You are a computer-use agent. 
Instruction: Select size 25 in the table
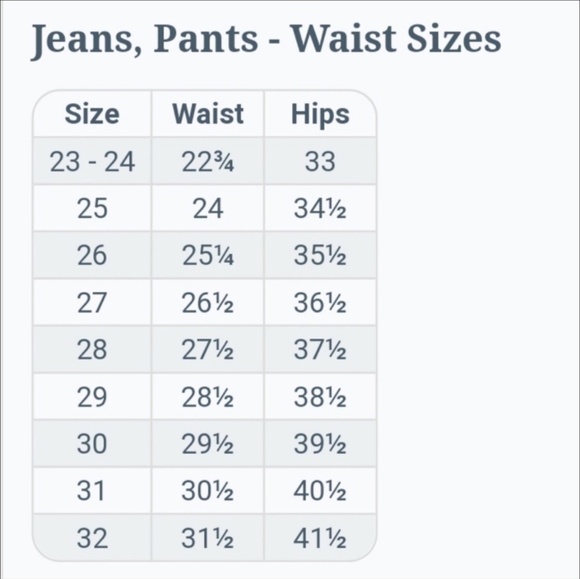click(92, 208)
